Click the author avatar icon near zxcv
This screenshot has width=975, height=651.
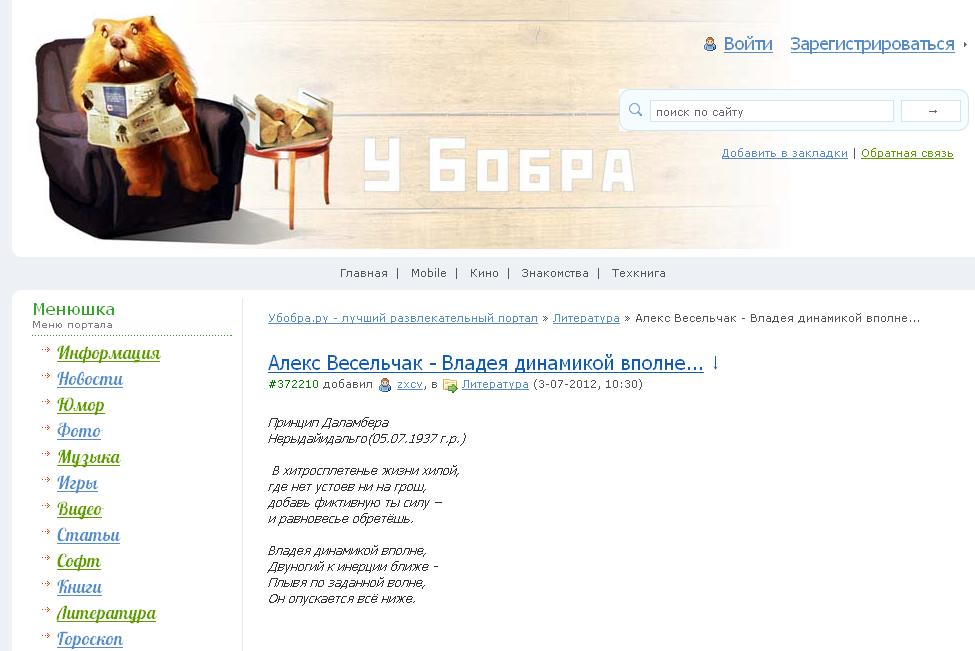(x=385, y=385)
